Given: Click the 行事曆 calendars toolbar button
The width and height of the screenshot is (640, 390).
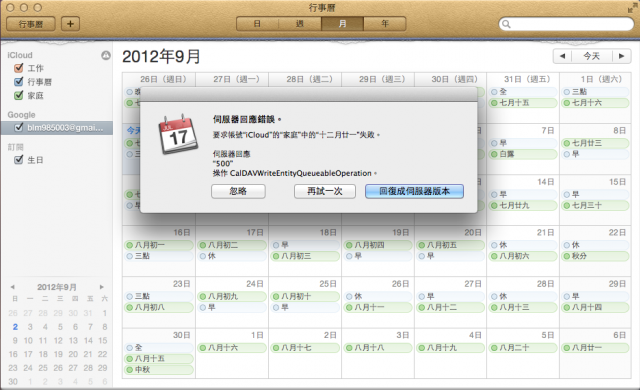Looking at the screenshot, I should tap(31, 24).
